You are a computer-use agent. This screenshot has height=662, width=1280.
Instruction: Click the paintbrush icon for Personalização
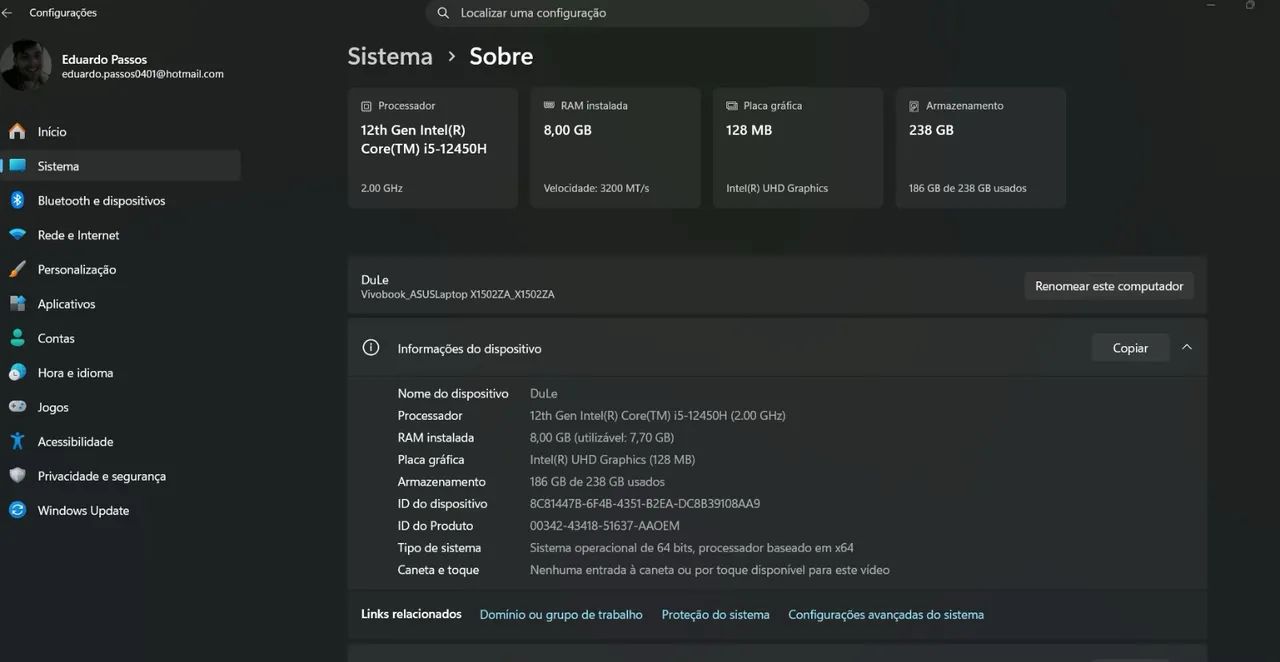(x=17, y=269)
